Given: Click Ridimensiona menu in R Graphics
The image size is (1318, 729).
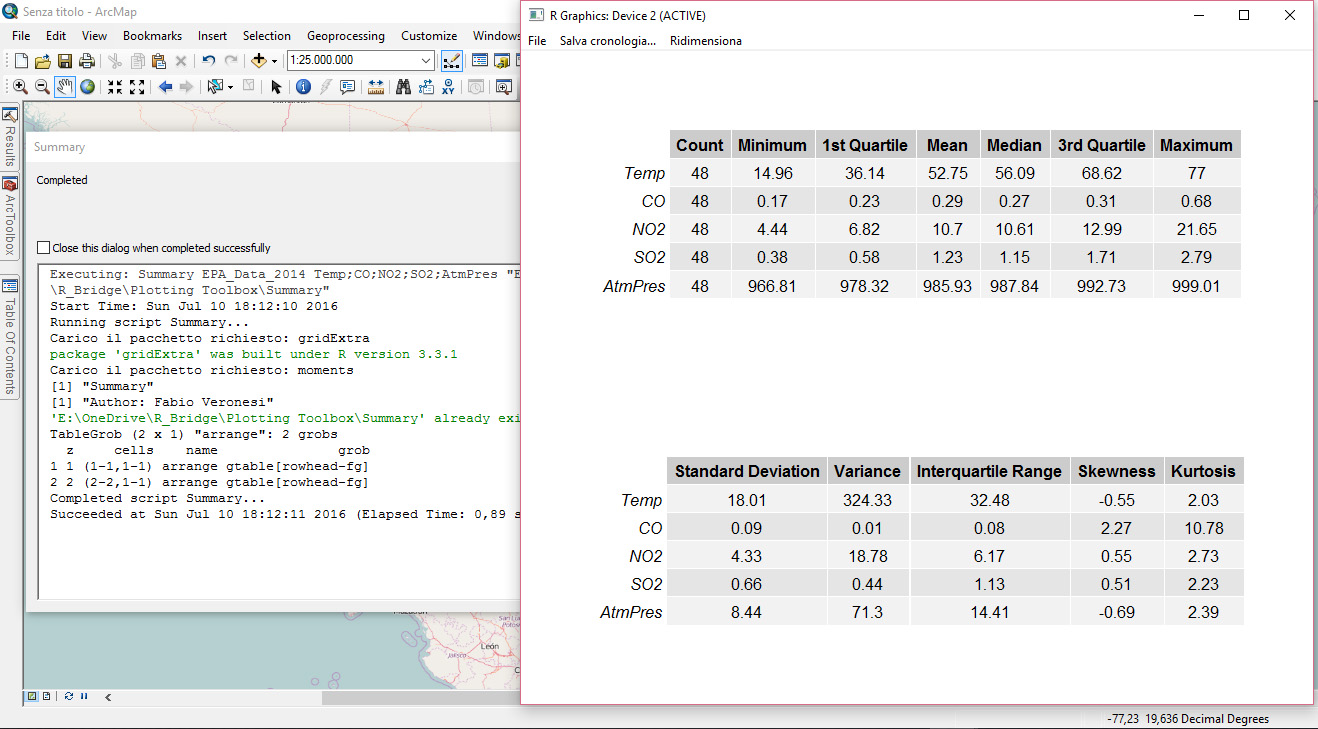Looking at the screenshot, I should tap(706, 41).
